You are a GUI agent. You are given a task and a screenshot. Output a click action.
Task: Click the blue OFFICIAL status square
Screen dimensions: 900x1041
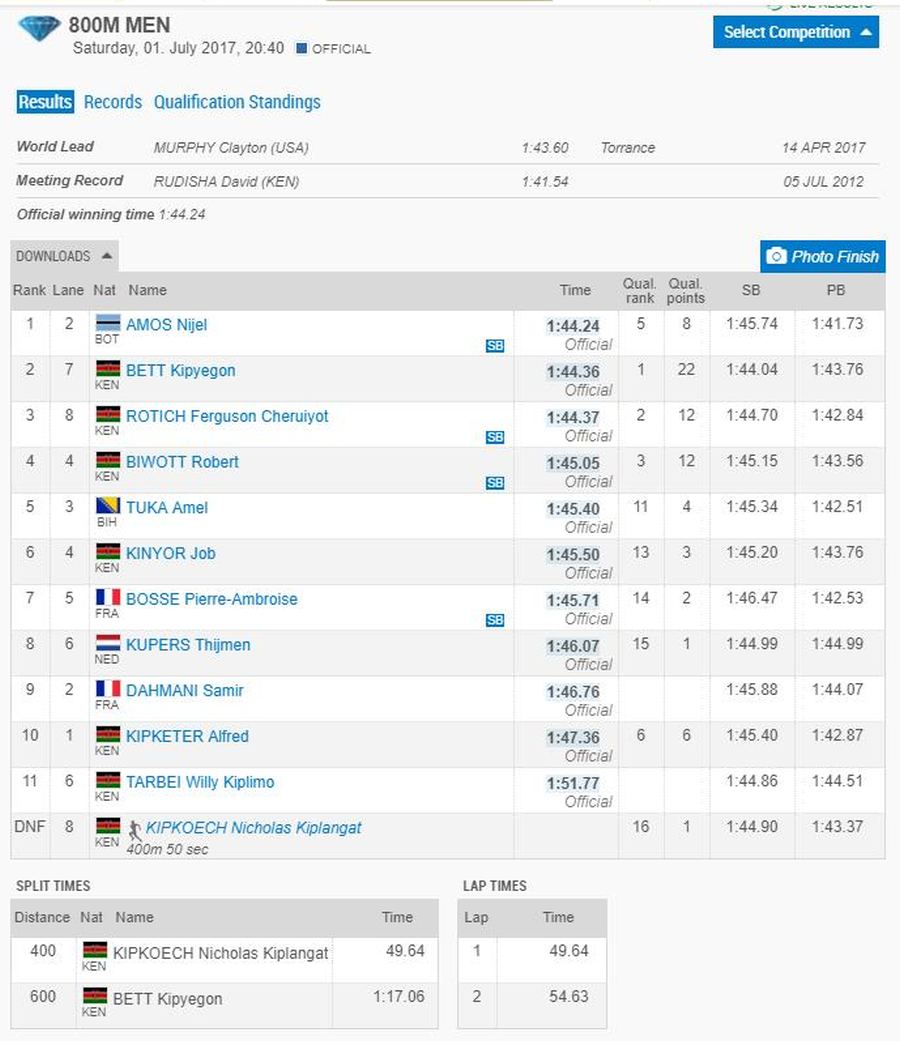tap(301, 48)
